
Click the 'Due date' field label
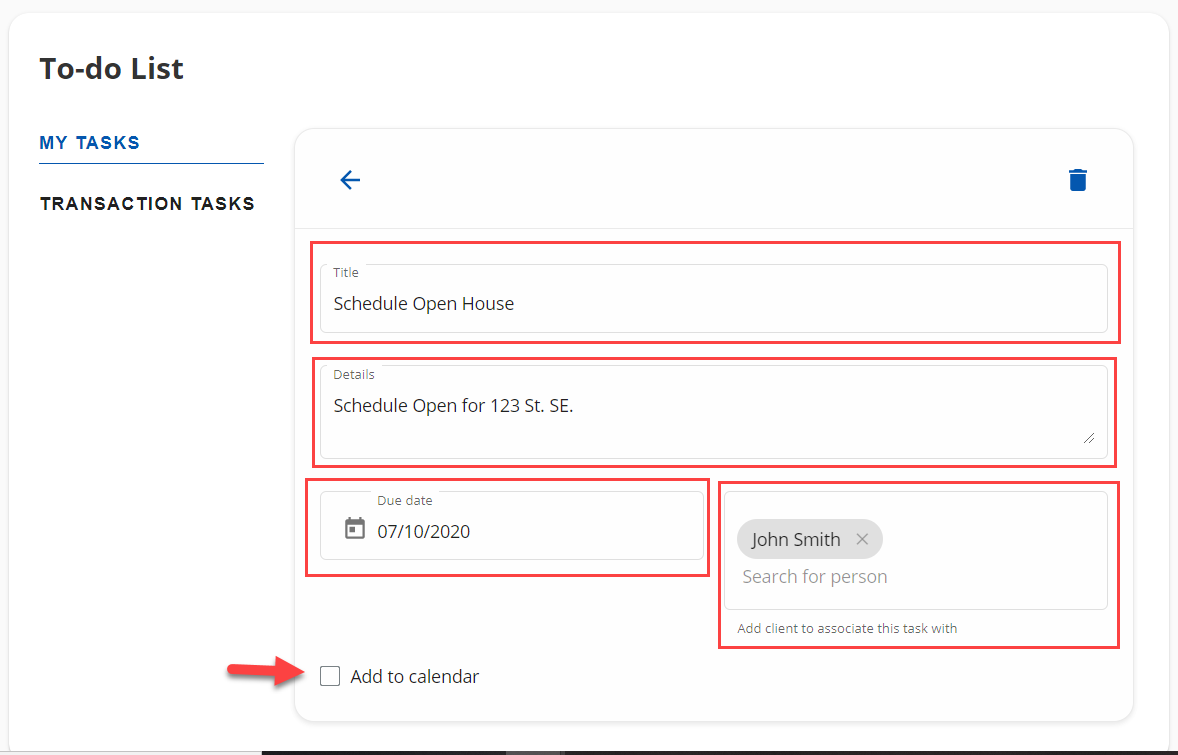(404, 500)
